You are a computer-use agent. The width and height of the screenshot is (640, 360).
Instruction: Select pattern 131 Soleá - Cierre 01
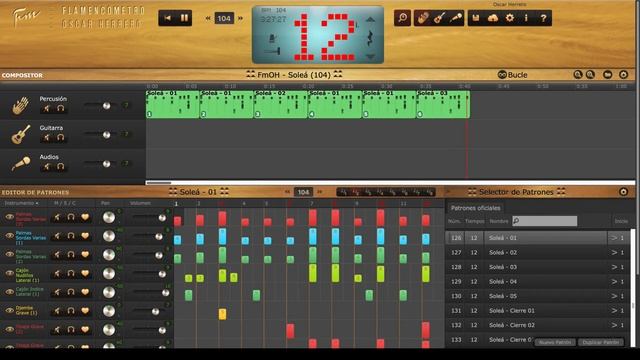pos(538,311)
